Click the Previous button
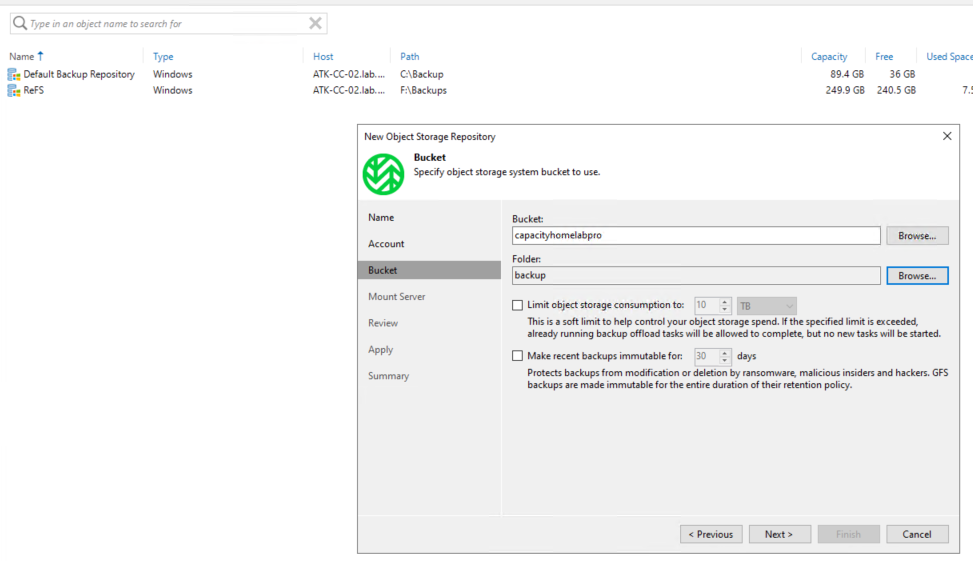The width and height of the screenshot is (973, 561). (x=711, y=534)
